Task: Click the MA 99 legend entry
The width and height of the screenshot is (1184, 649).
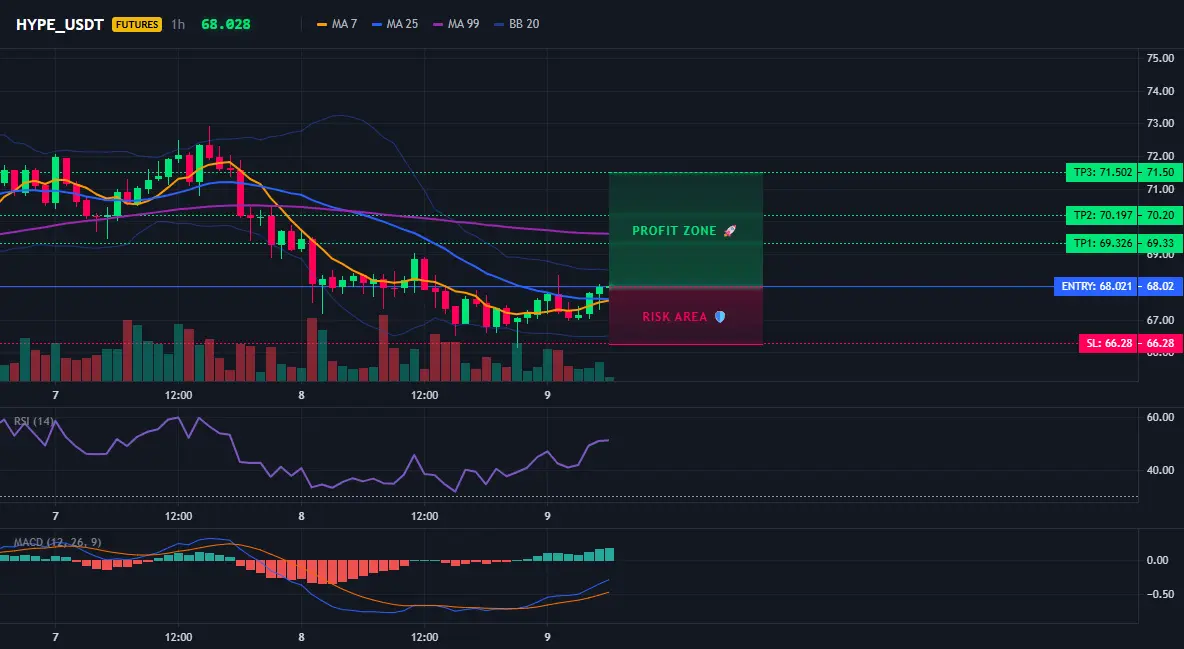Action: (456, 24)
